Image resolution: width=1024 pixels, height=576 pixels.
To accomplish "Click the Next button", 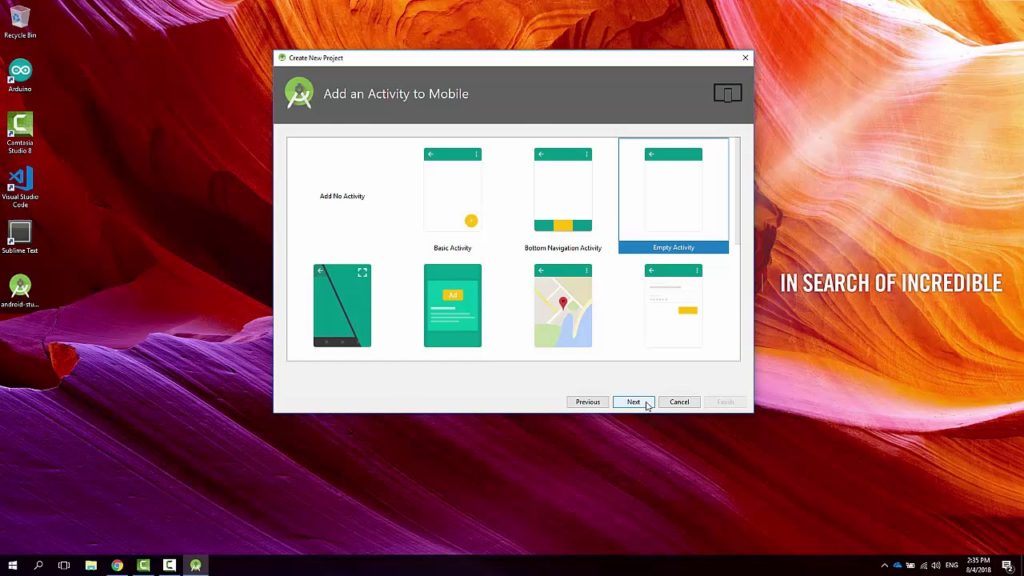I will (633, 402).
